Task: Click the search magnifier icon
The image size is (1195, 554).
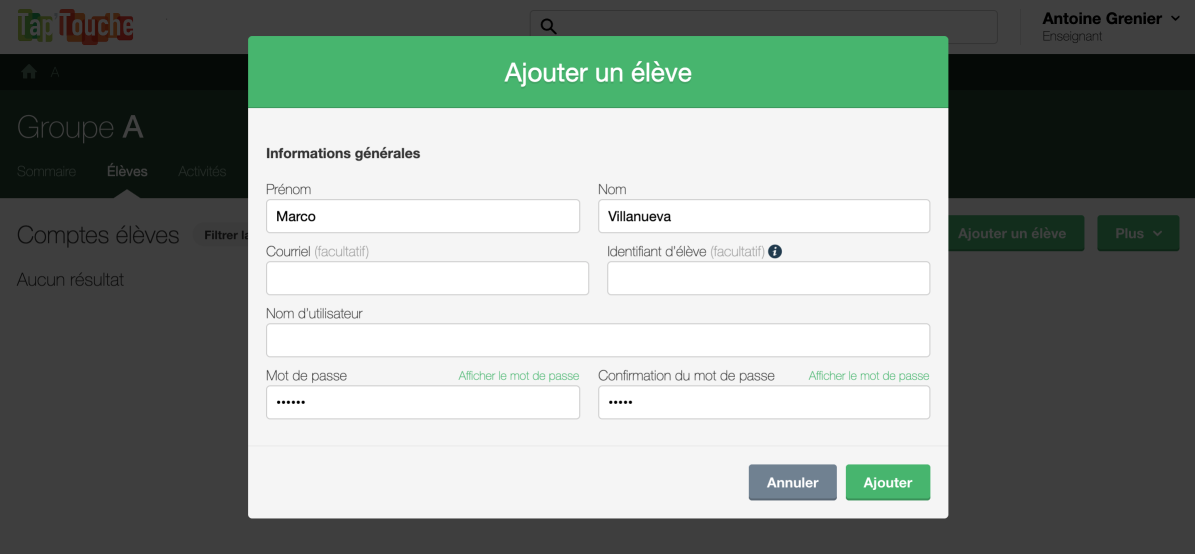Action: 548,27
